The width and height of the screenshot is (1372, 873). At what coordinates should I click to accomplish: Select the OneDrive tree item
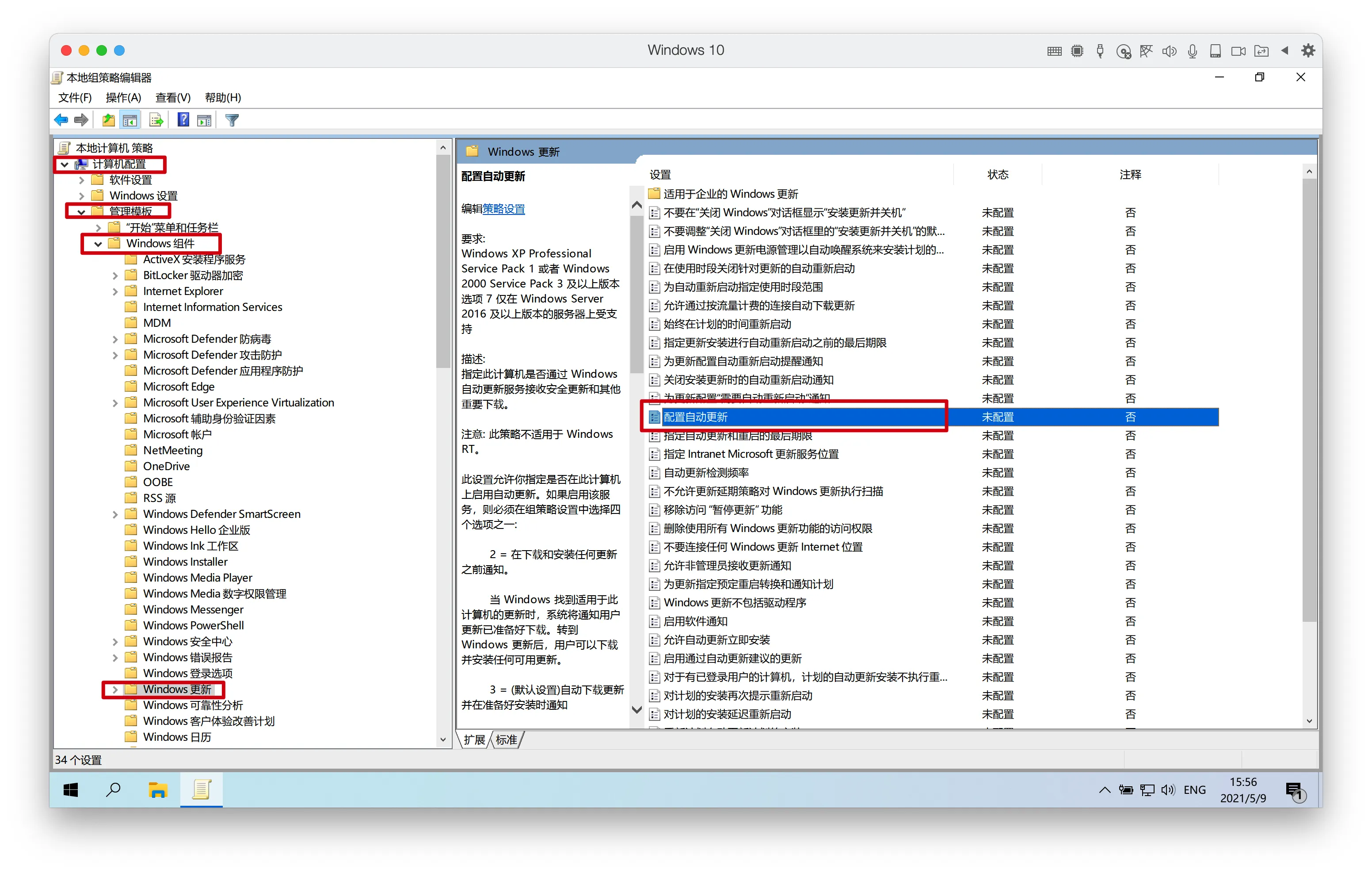pyautogui.click(x=166, y=467)
